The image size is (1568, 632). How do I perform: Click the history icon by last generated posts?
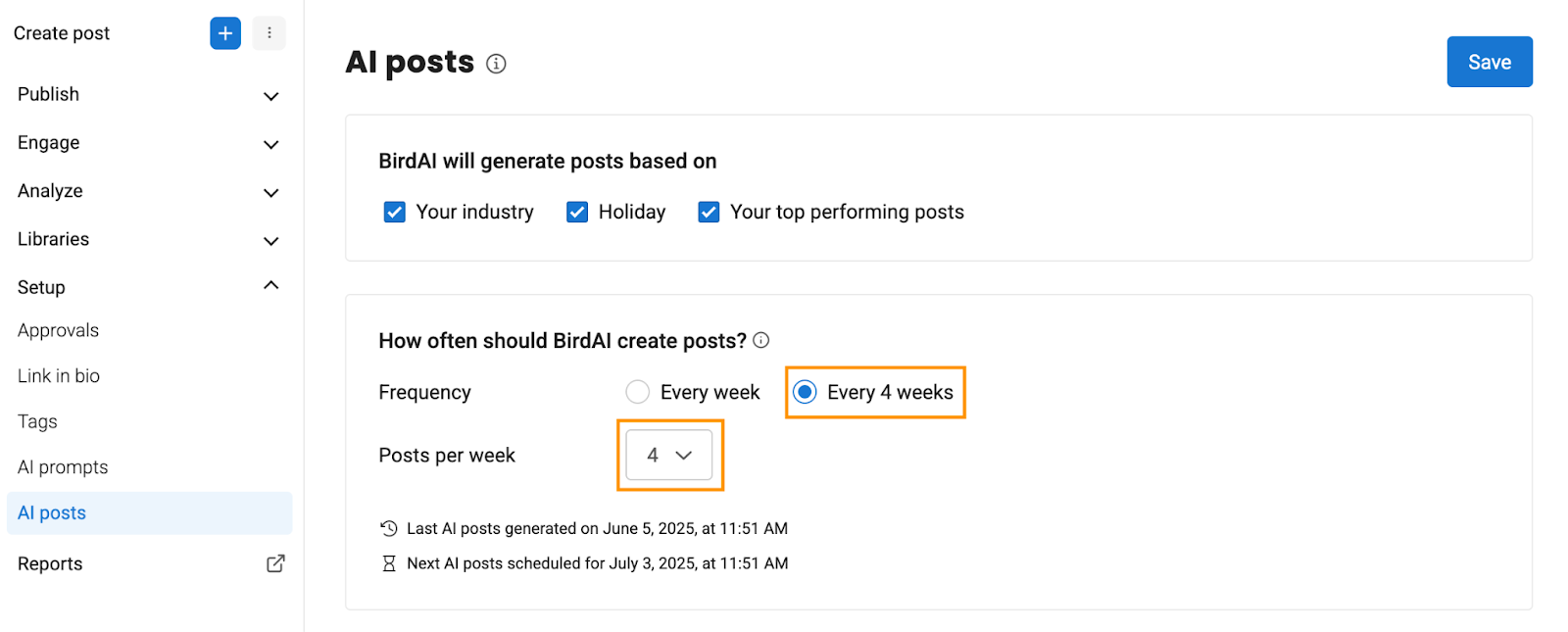coord(389,528)
